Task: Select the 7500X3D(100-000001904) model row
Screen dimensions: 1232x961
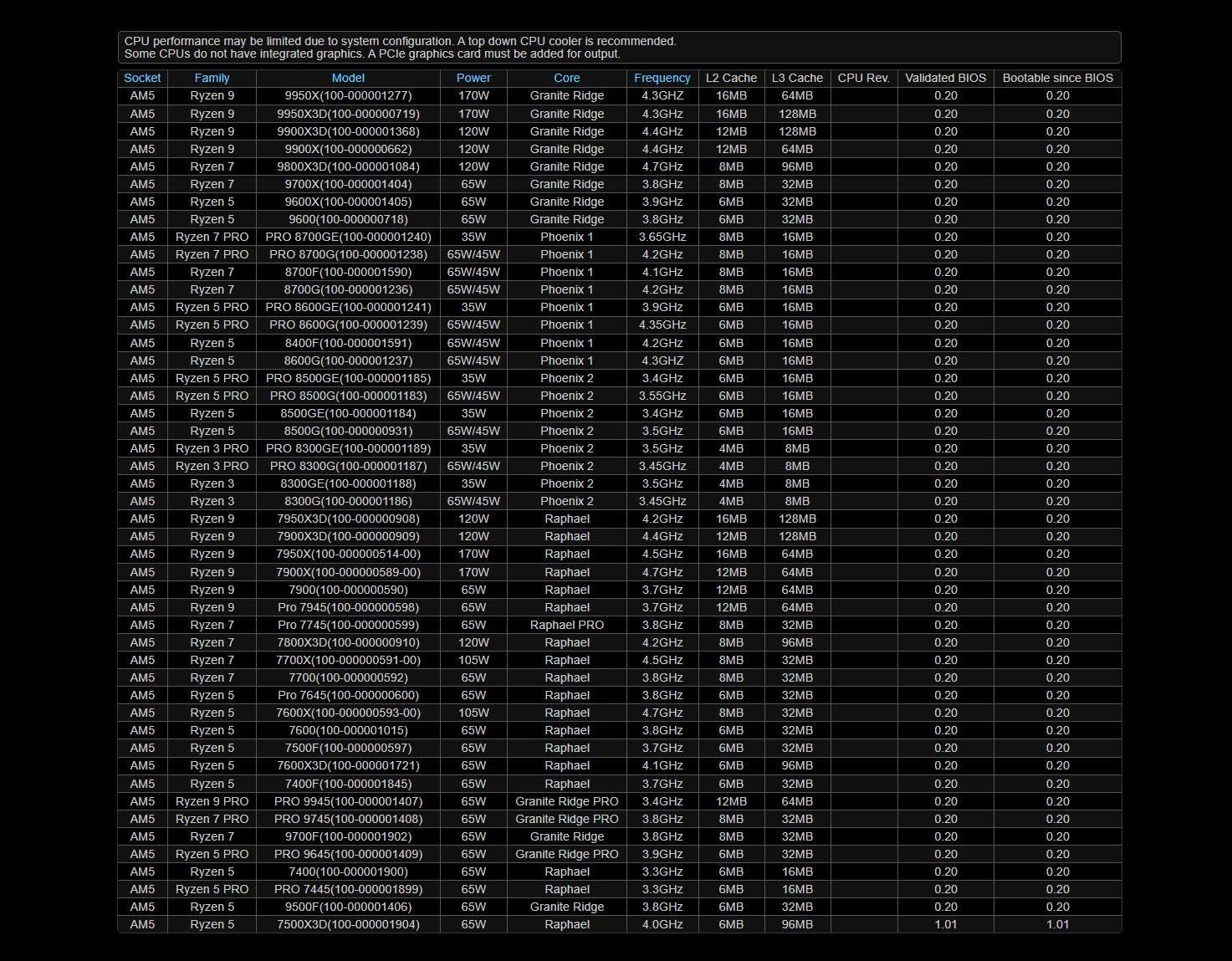Action: click(348, 924)
